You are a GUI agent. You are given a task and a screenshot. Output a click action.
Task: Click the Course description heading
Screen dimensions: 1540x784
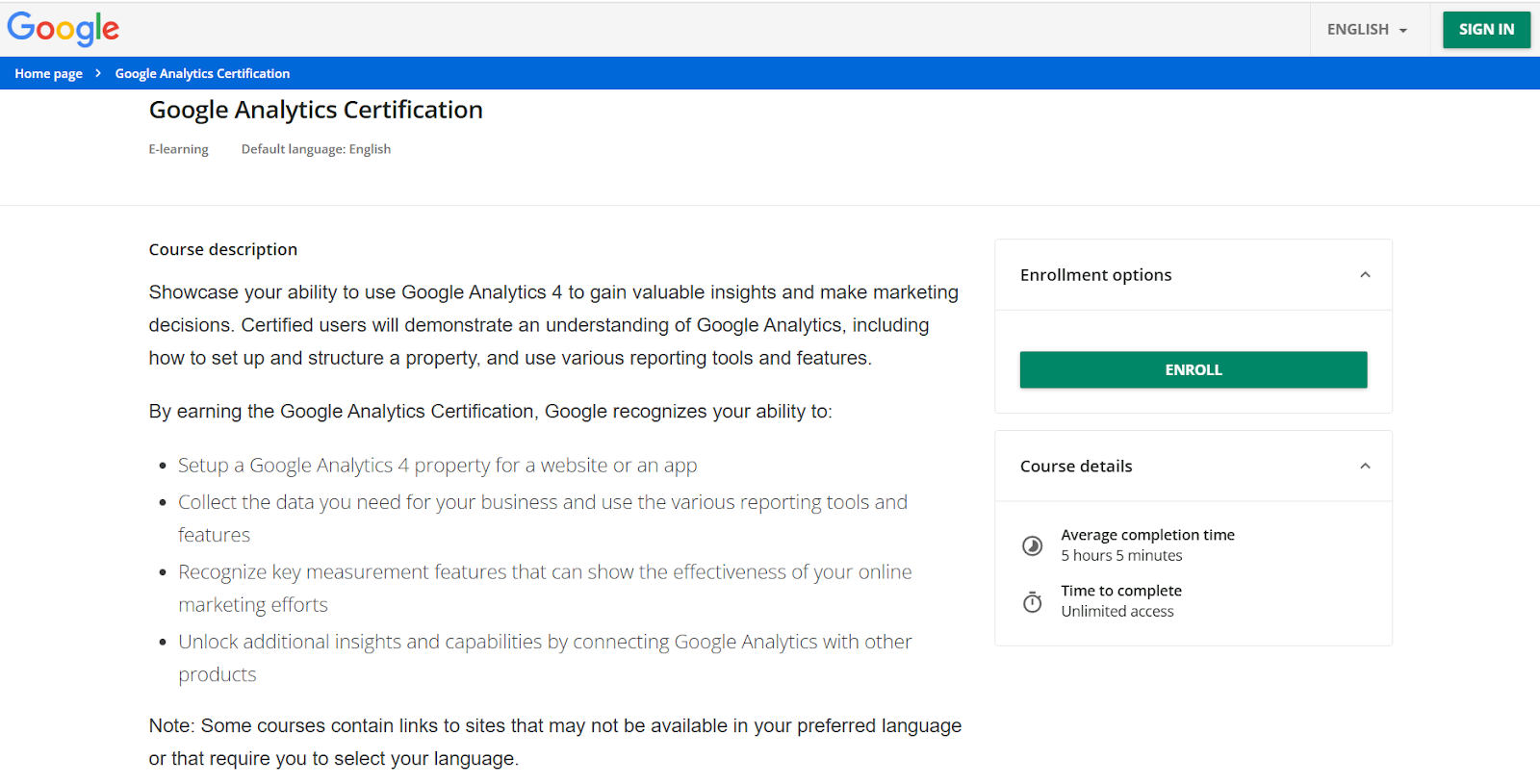tap(222, 249)
